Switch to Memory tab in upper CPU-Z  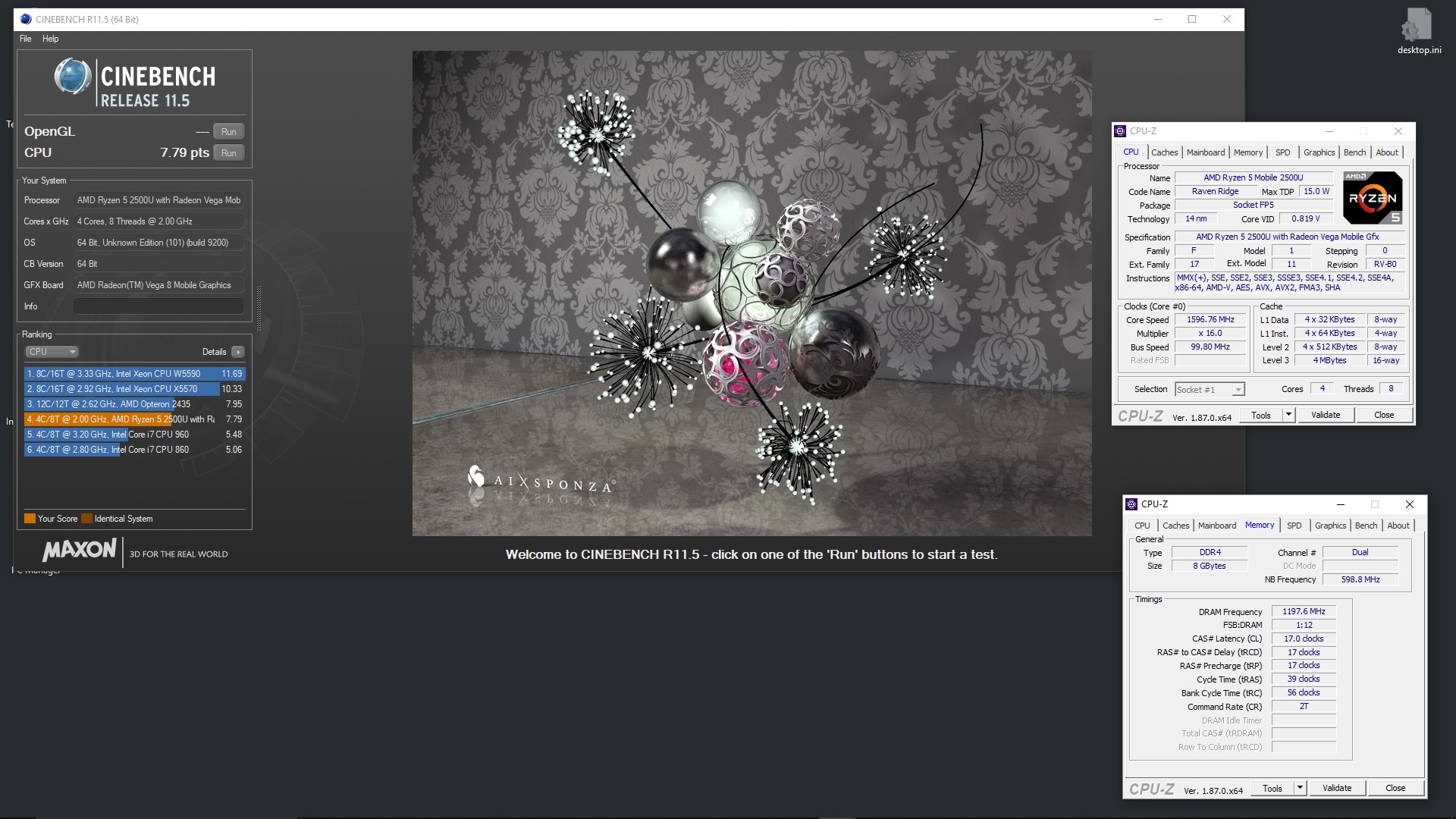(x=1247, y=152)
